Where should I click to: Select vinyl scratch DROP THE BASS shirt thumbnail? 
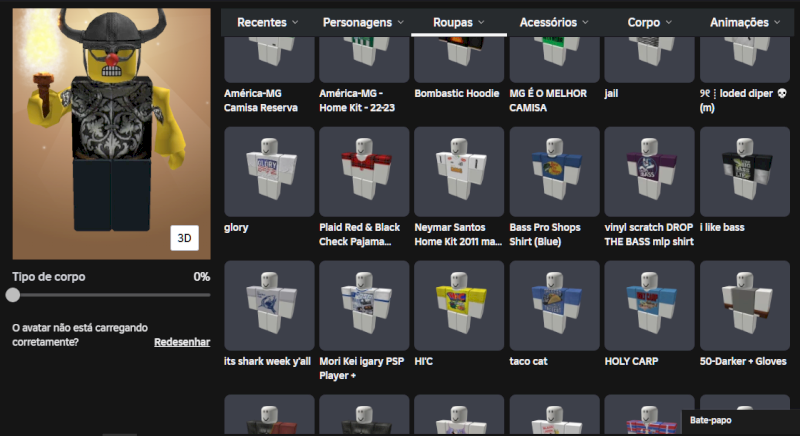[x=649, y=172]
